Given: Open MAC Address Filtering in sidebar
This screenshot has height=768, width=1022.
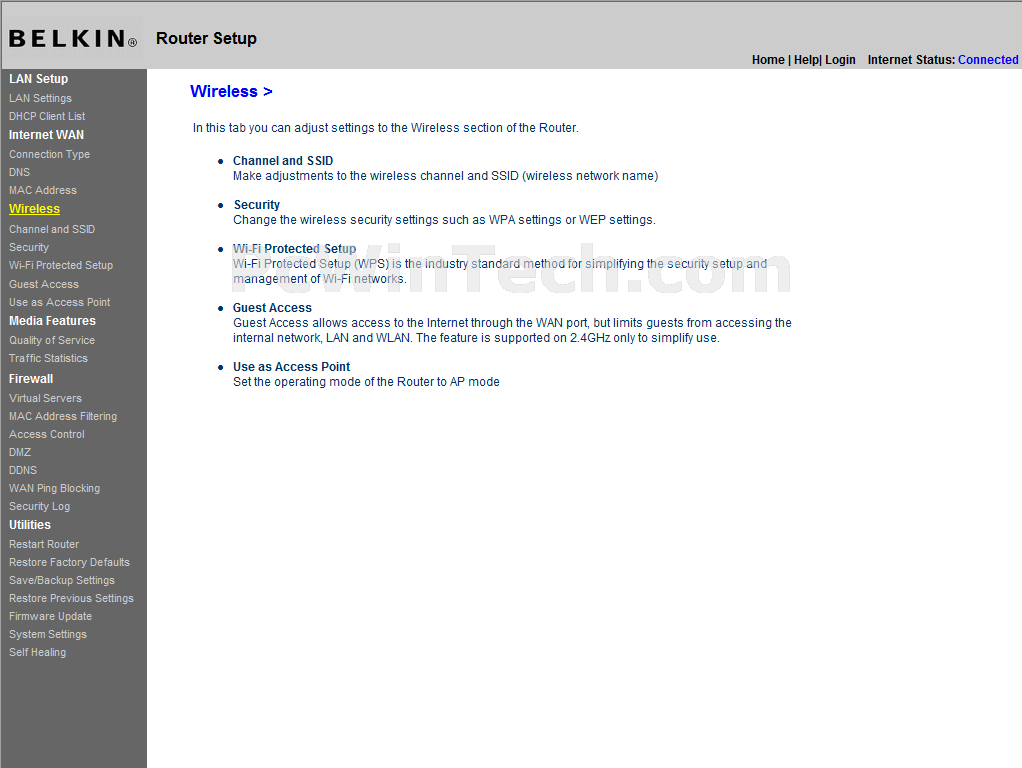Looking at the screenshot, I should coord(63,417).
